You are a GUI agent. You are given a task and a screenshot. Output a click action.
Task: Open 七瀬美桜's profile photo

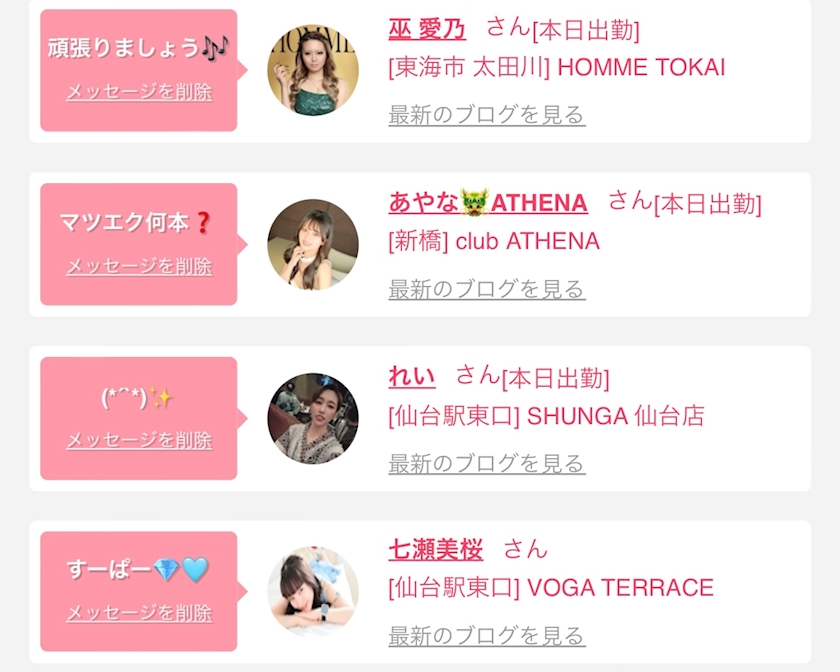312,592
